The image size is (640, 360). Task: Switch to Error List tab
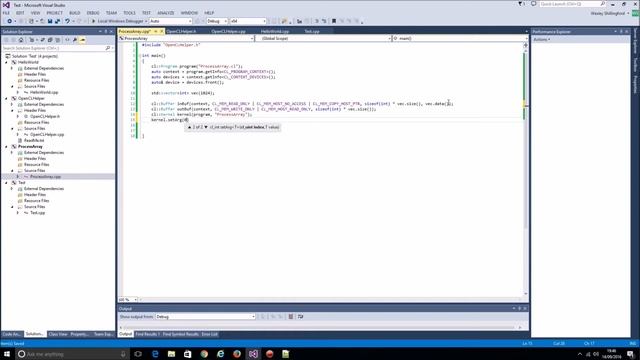[x=209, y=334]
